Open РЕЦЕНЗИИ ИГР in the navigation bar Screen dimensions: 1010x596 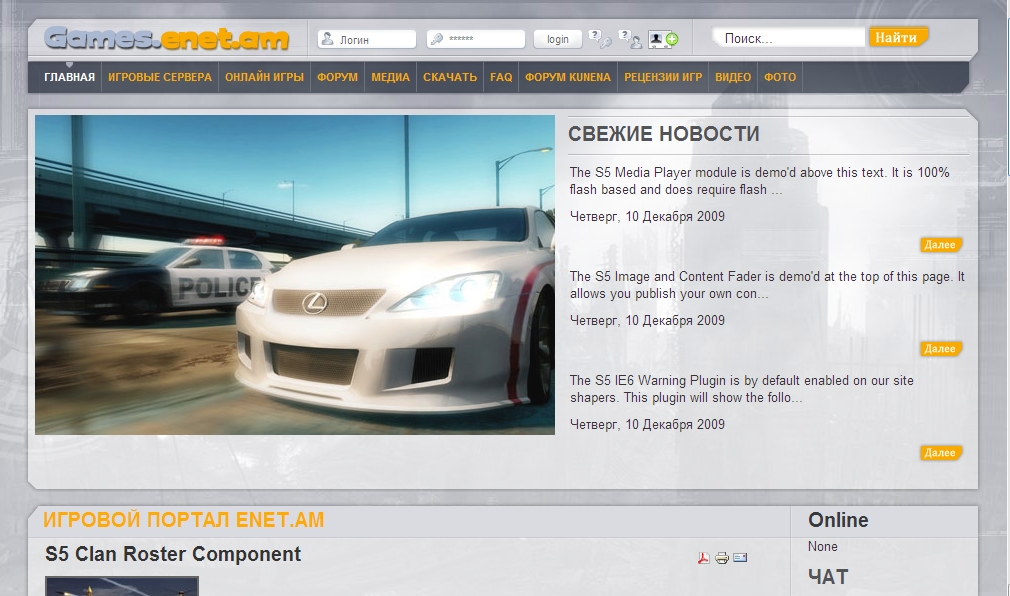[x=663, y=77]
